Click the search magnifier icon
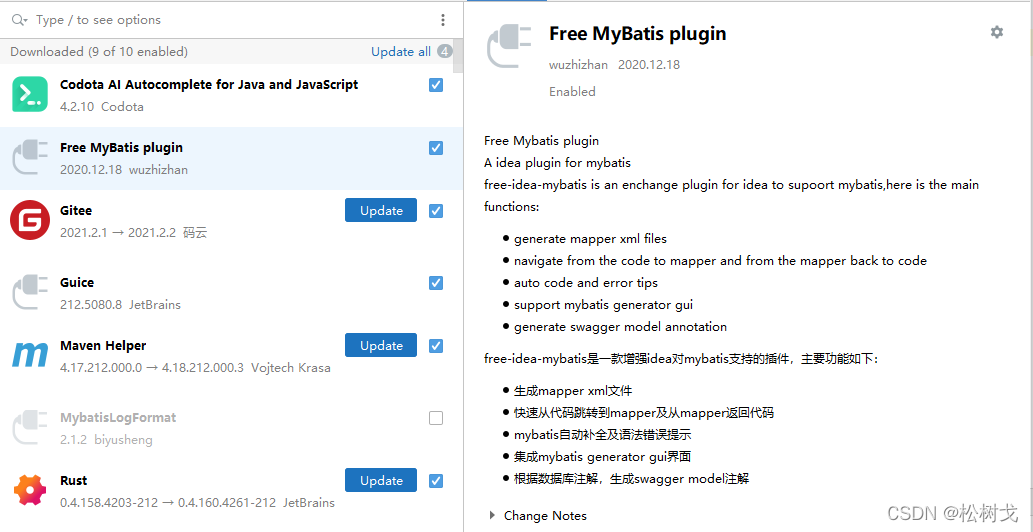 pos(20,20)
